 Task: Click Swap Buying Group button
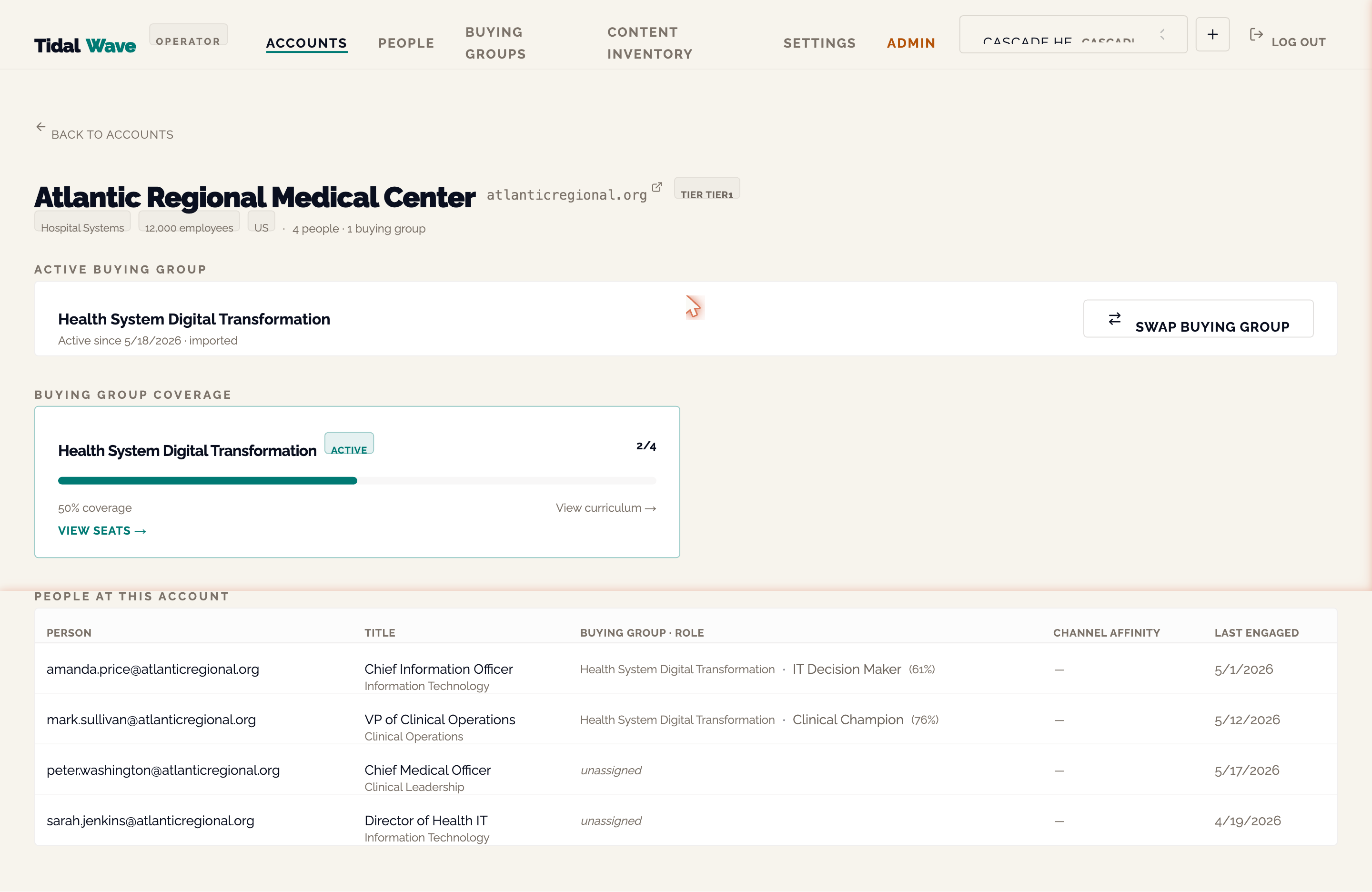tap(1198, 319)
